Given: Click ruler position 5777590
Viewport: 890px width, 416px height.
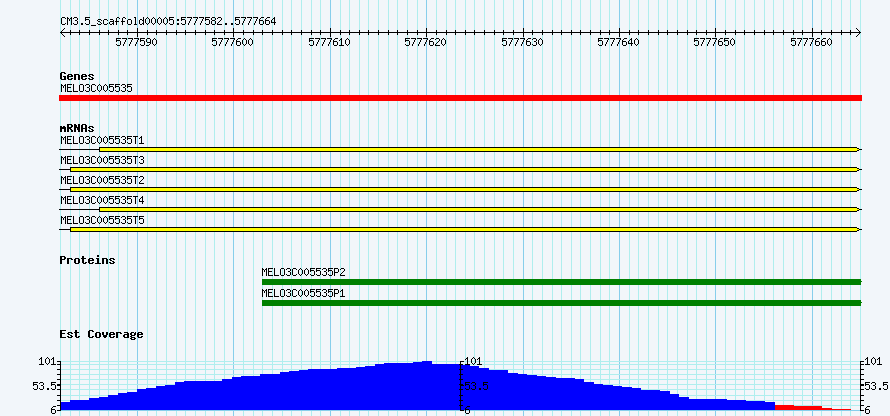Looking at the screenshot, I should [137, 42].
